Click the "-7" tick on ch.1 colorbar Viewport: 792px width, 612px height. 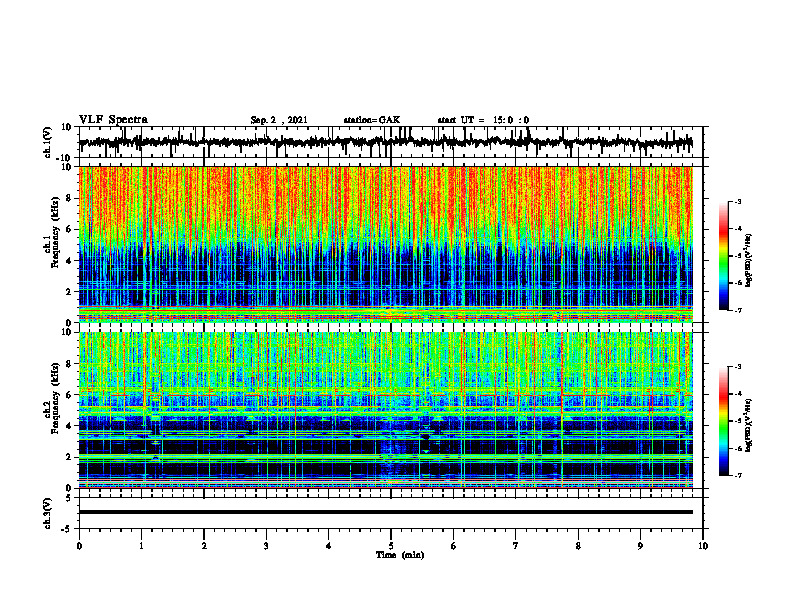pyautogui.click(x=738, y=310)
